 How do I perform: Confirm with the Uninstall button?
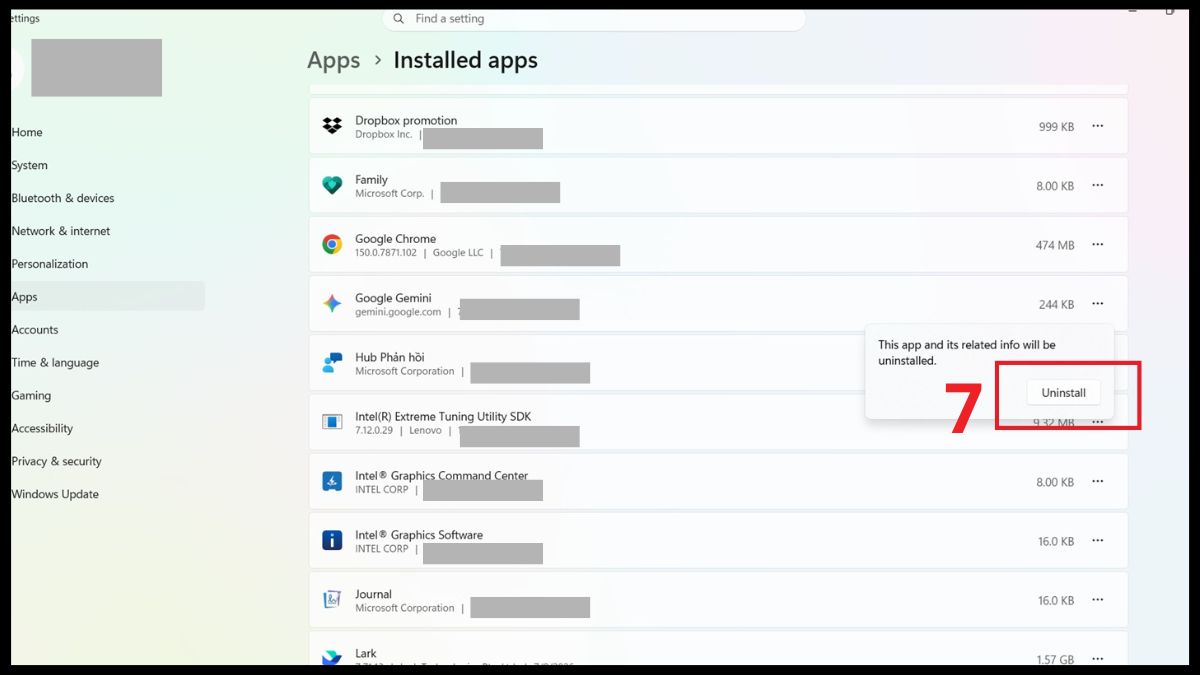[x=1063, y=393]
